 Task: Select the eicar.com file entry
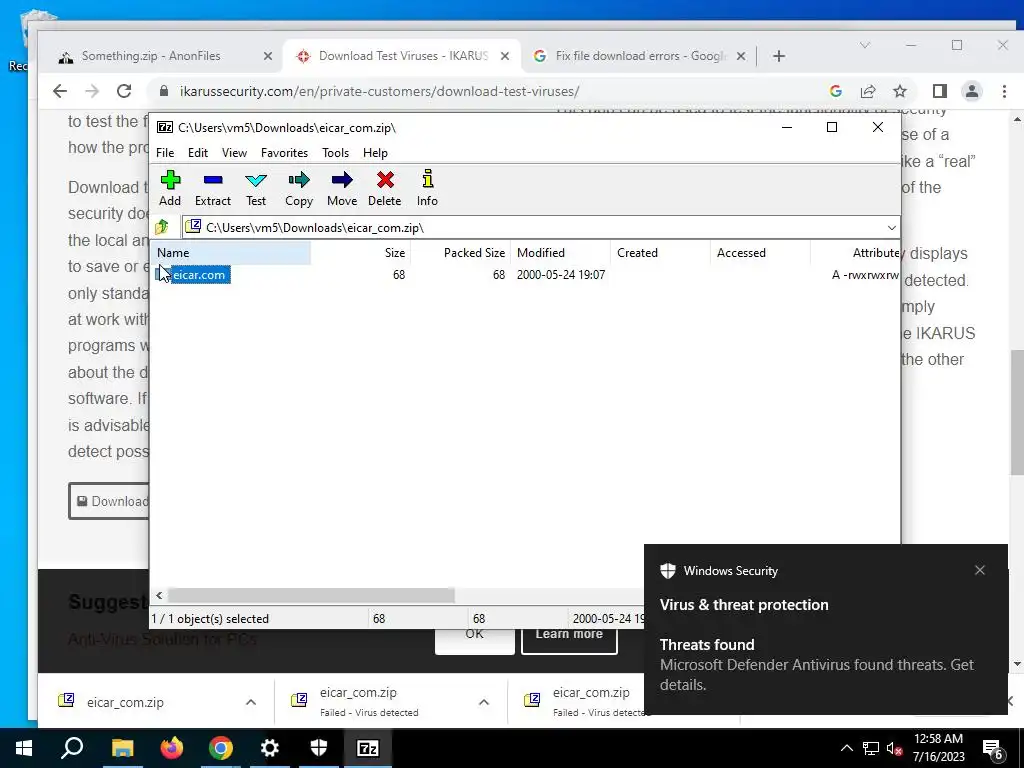(x=199, y=275)
